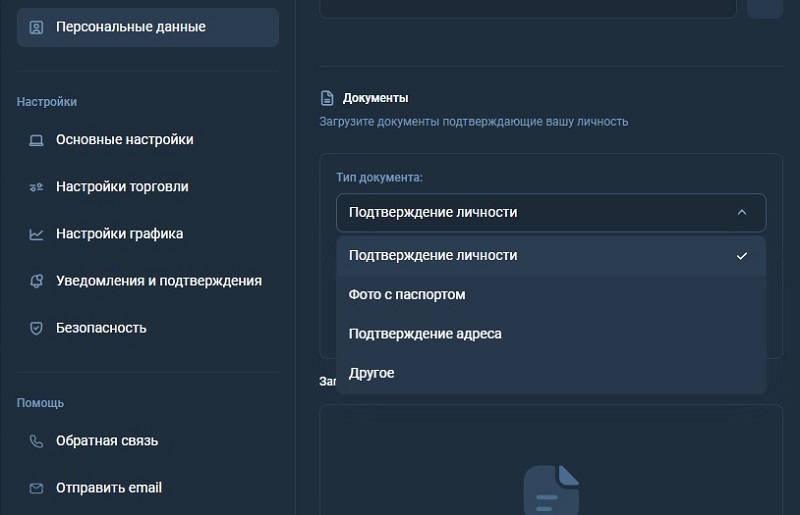Image resolution: width=800 pixels, height=515 pixels.
Task: Choose Фото с паспортом option
Action: [x=407, y=294]
